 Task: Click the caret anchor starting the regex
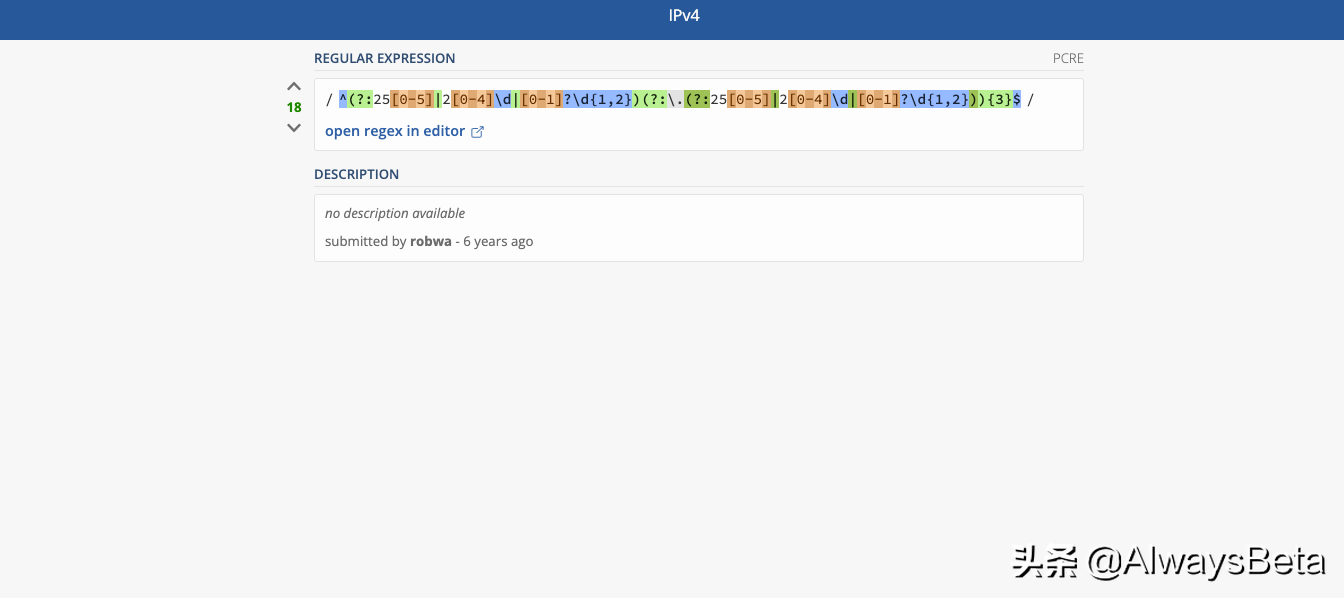click(x=343, y=99)
